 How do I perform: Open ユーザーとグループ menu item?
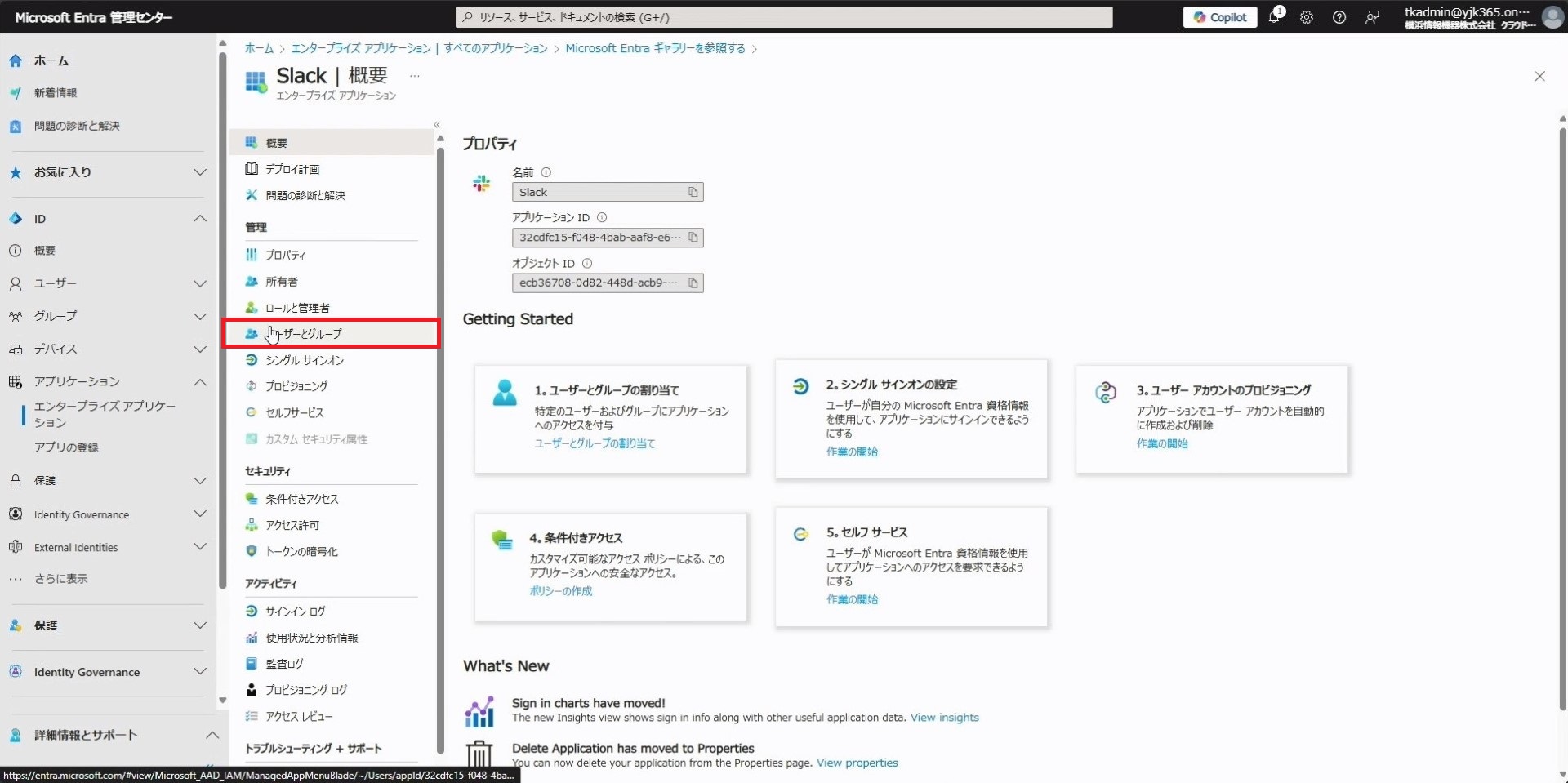coord(331,334)
